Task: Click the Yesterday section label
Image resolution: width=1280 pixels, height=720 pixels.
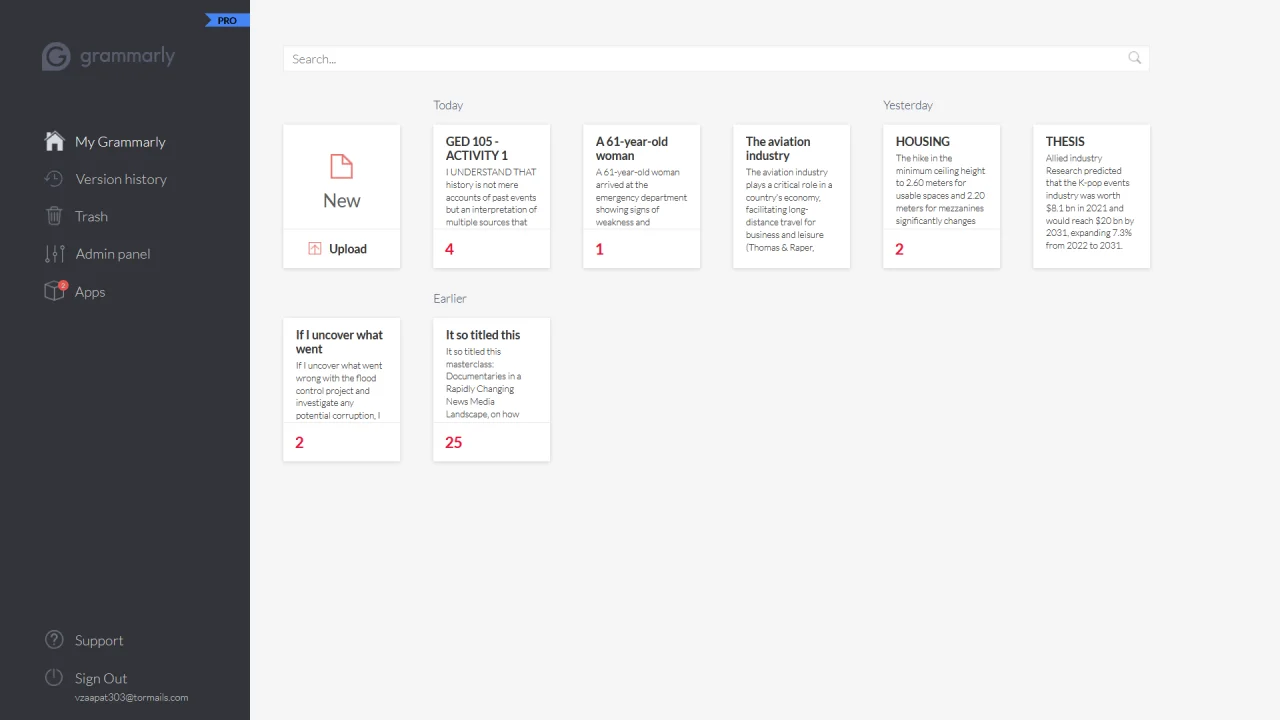Action: 908,105
